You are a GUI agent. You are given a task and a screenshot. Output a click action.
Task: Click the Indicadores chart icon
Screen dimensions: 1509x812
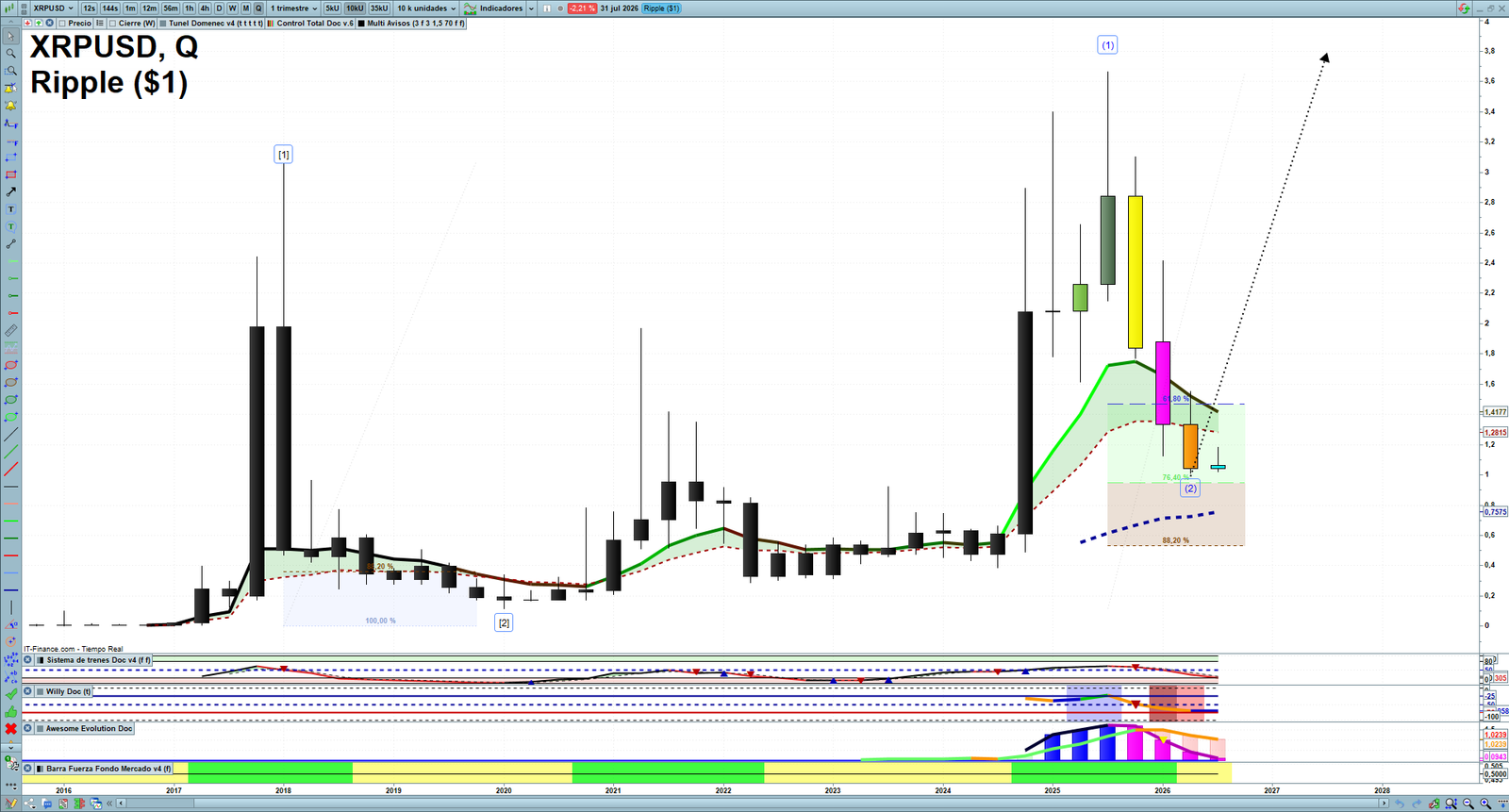469,8
